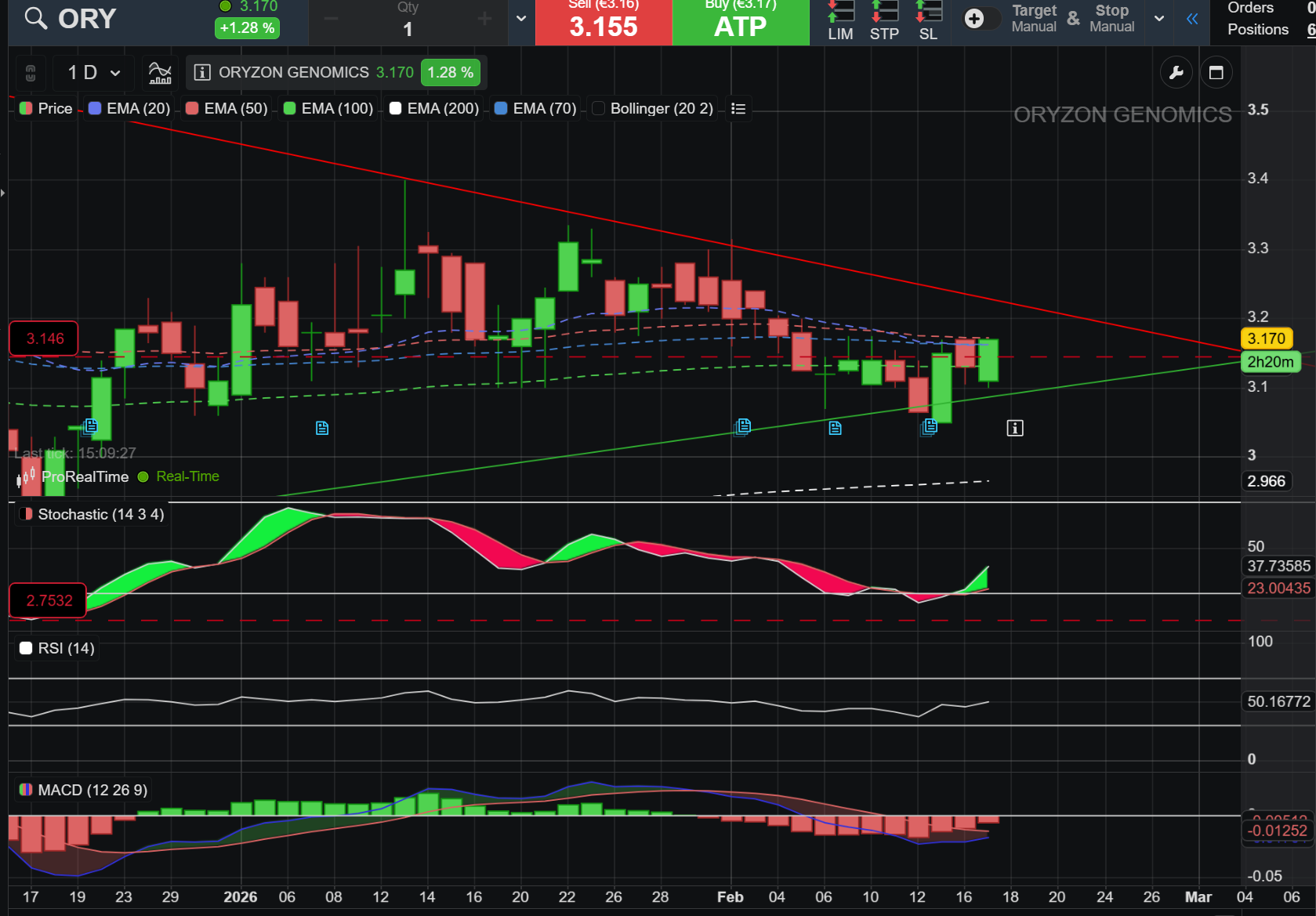
Task: Click the green Buy ATP button
Action: tap(741, 22)
